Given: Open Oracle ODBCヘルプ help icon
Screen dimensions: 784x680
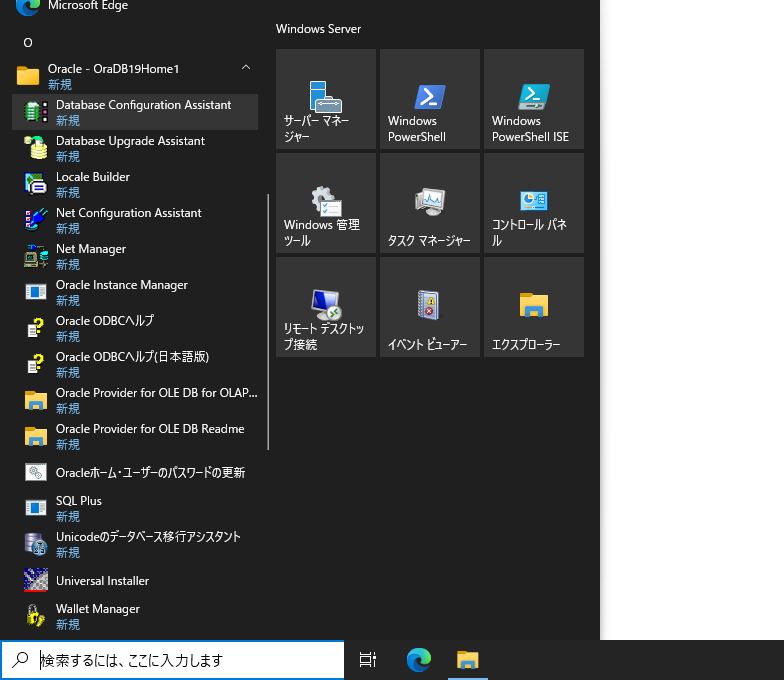Looking at the screenshot, I should pyautogui.click(x=36, y=328).
